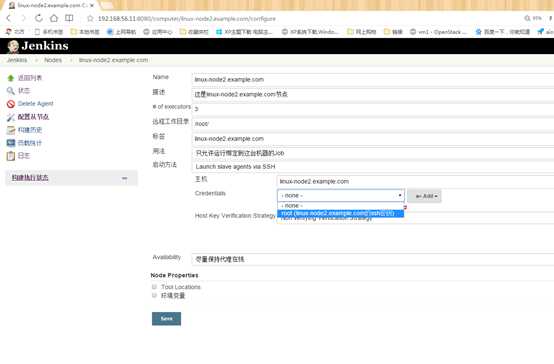Open the Add credentials dropdown button

click(x=424, y=196)
